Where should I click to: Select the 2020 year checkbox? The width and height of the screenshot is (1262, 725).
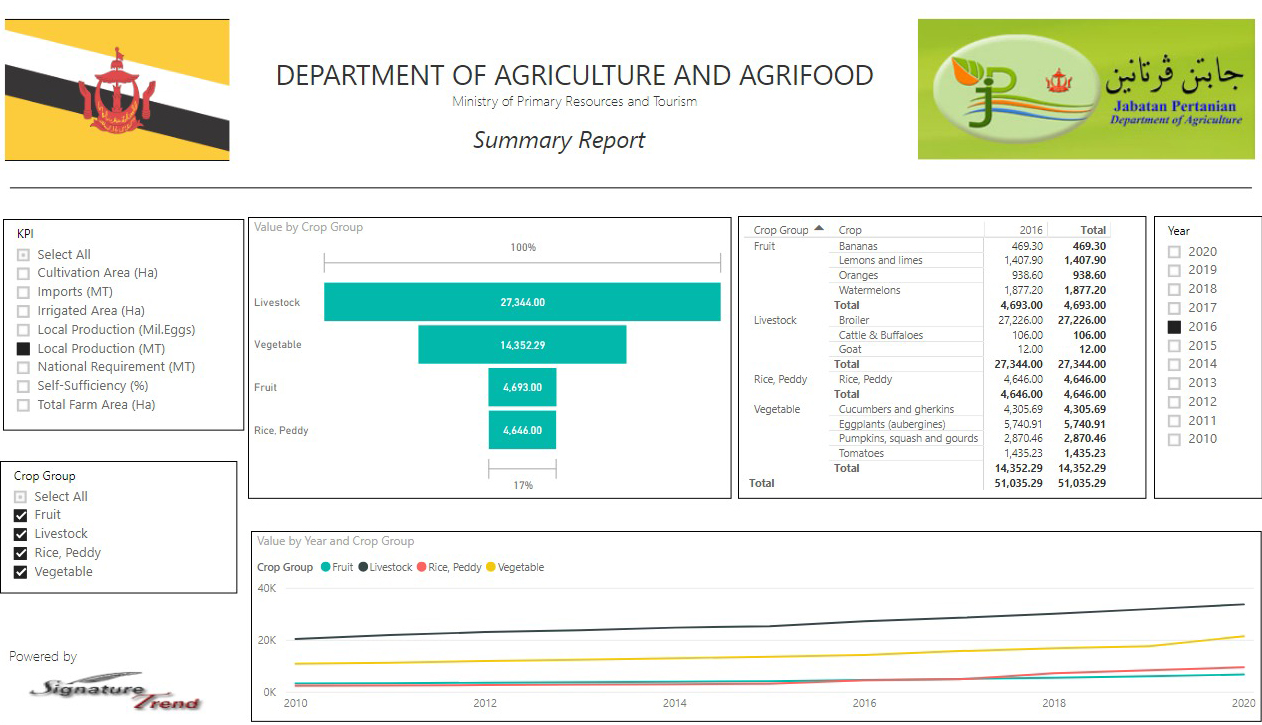(x=1175, y=252)
